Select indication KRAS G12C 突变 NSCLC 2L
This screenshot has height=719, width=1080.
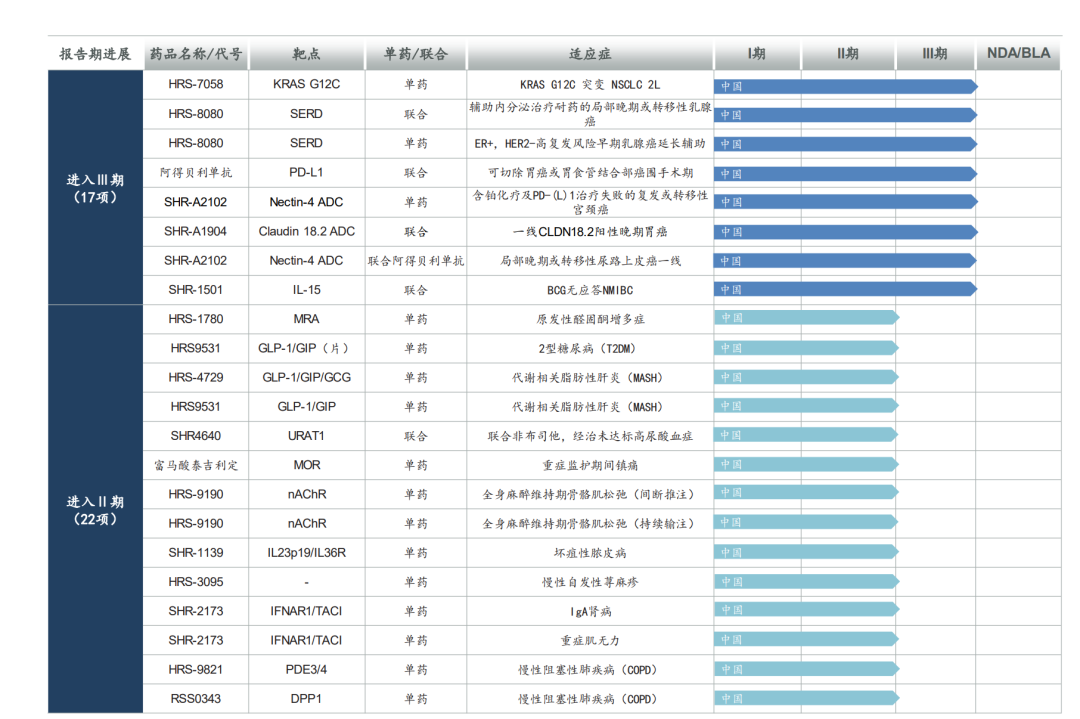pyautogui.click(x=590, y=85)
